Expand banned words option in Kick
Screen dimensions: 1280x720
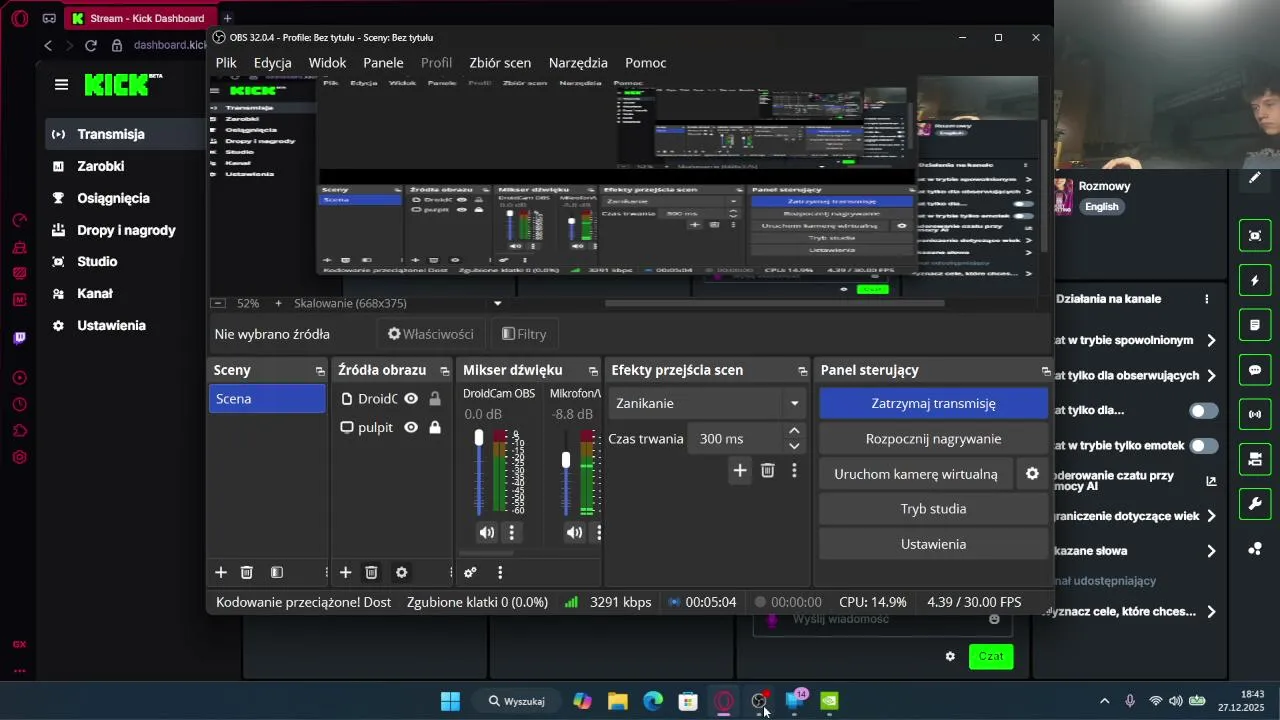click(x=1211, y=551)
